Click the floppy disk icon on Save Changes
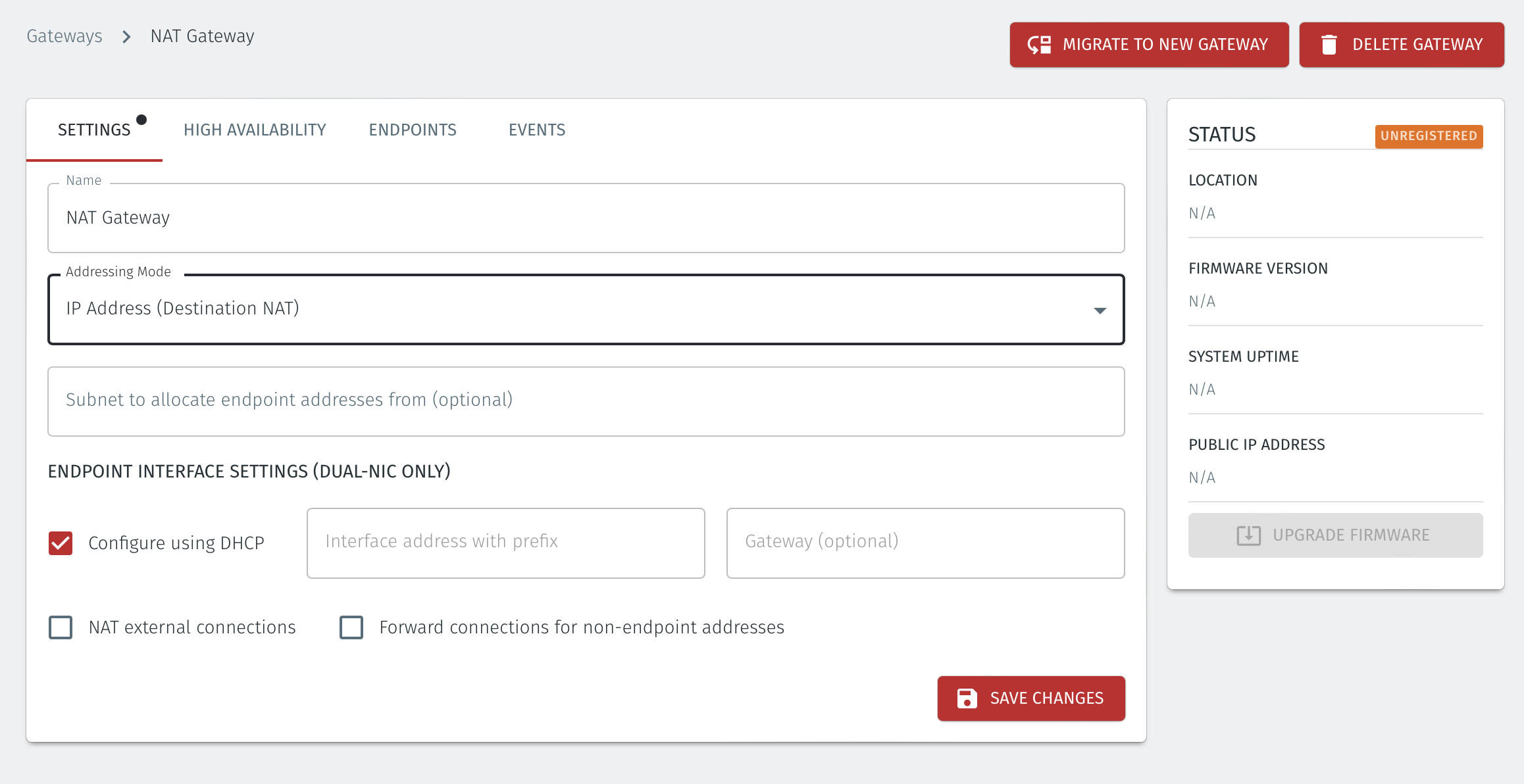Screen dimensions: 1524x784 pos(967,698)
